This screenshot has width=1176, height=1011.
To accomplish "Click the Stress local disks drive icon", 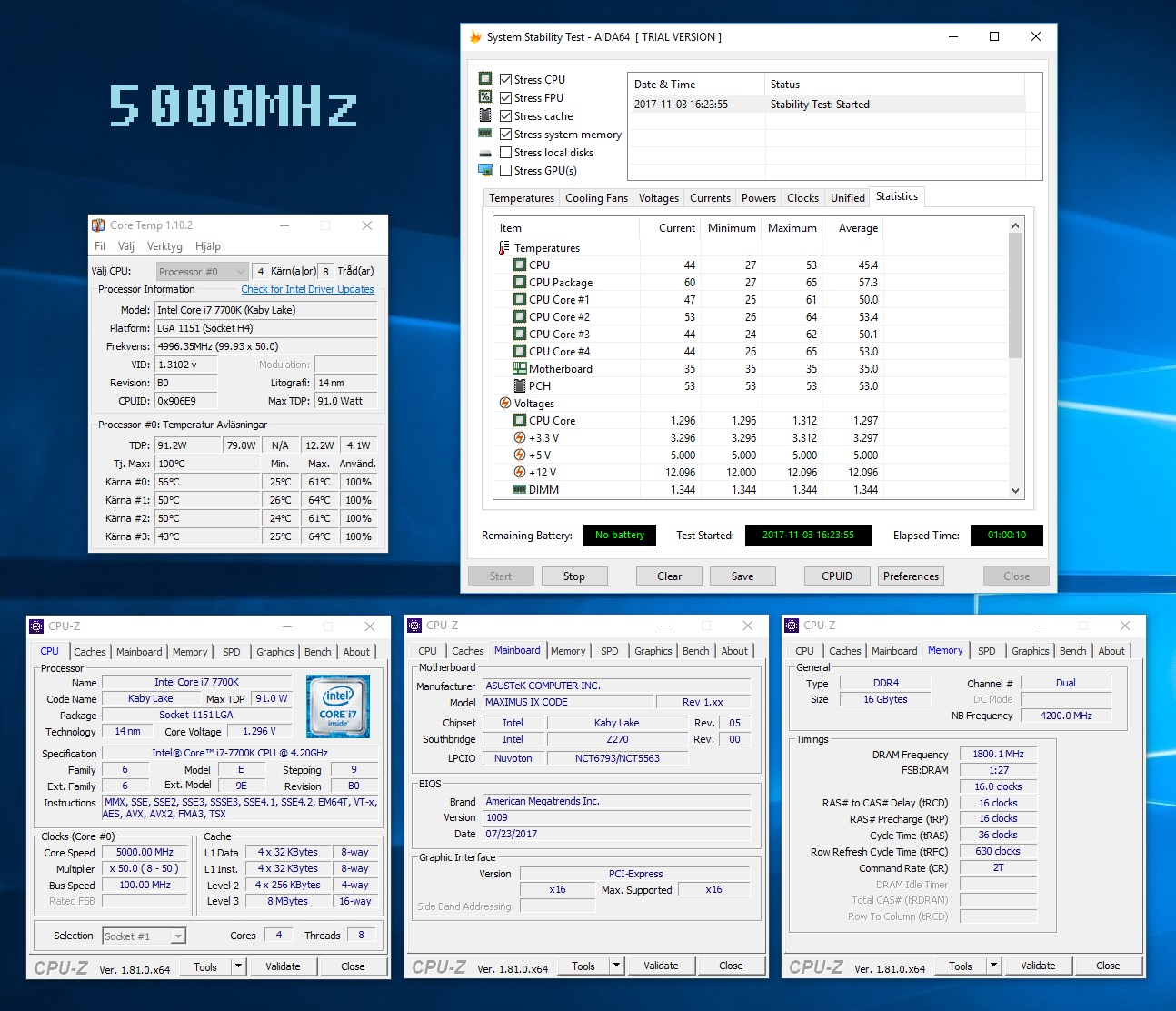I will click(485, 153).
